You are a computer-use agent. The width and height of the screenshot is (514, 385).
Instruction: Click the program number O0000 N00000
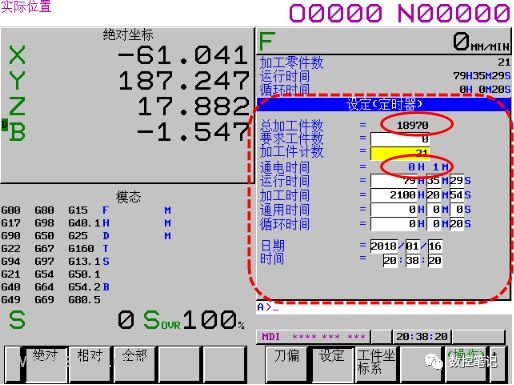point(399,14)
